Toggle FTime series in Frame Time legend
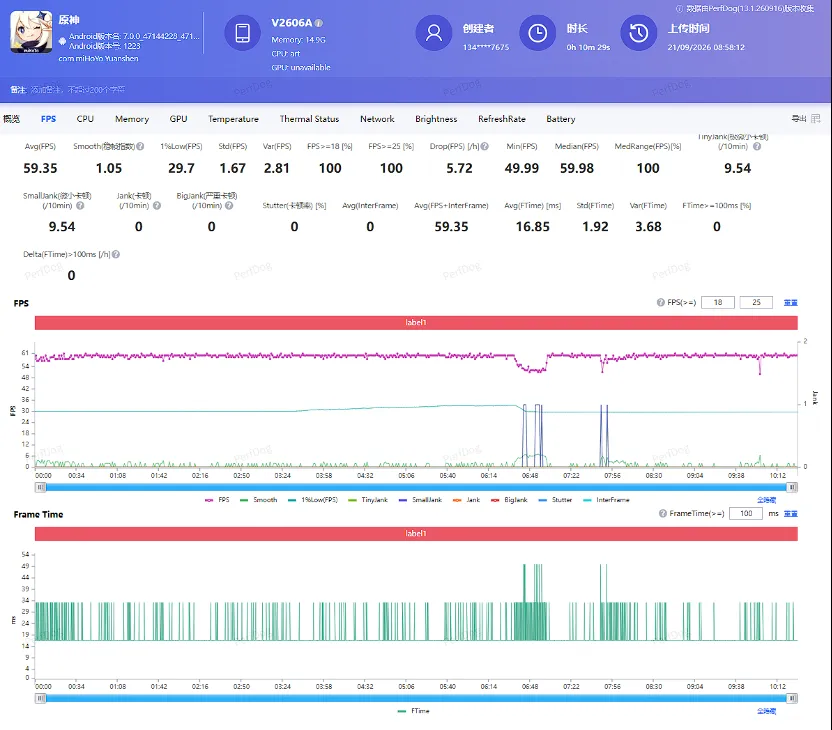 (413, 711)
